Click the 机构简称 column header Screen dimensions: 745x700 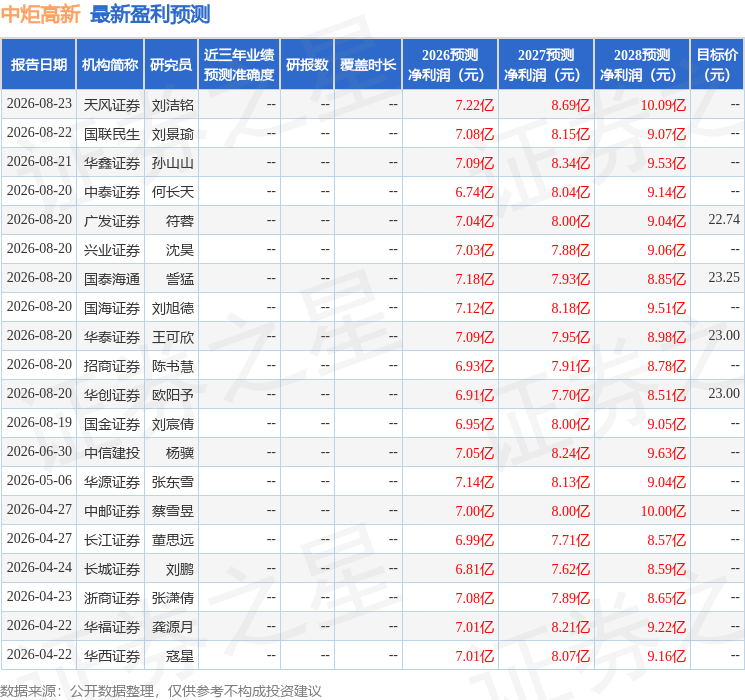pos(110,65)
